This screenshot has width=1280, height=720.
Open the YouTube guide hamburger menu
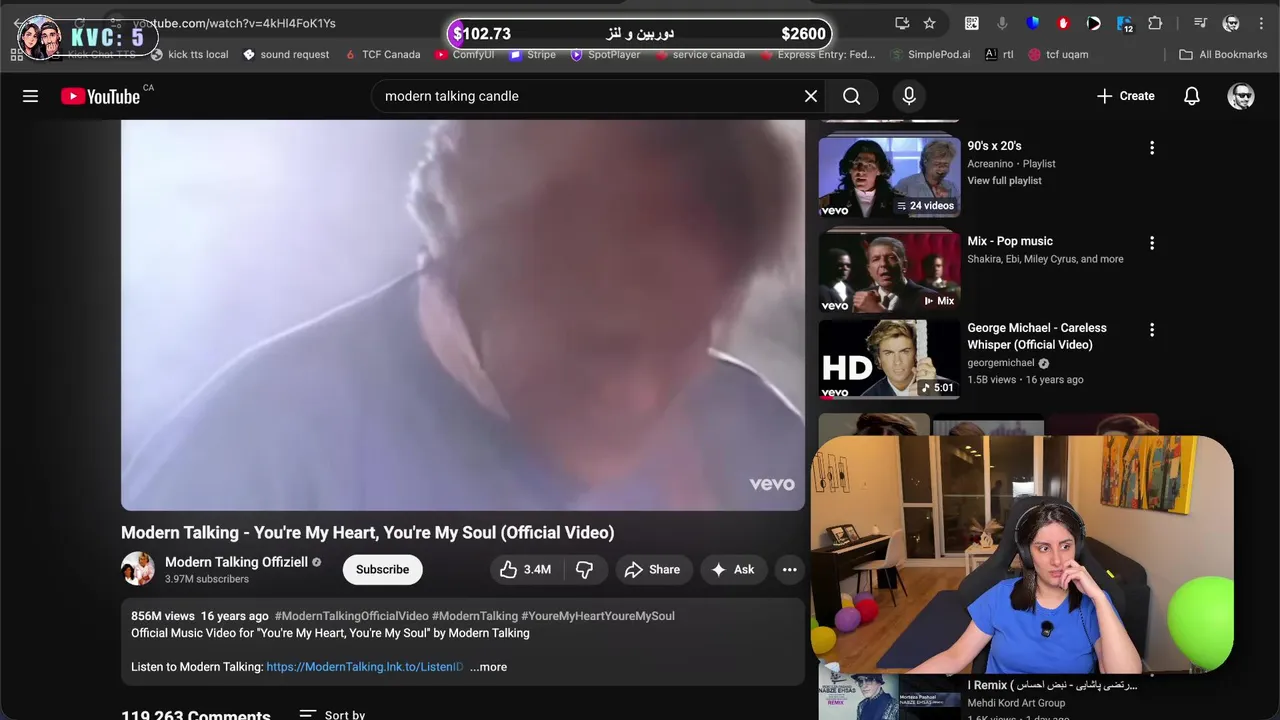[x=30, y=96]
